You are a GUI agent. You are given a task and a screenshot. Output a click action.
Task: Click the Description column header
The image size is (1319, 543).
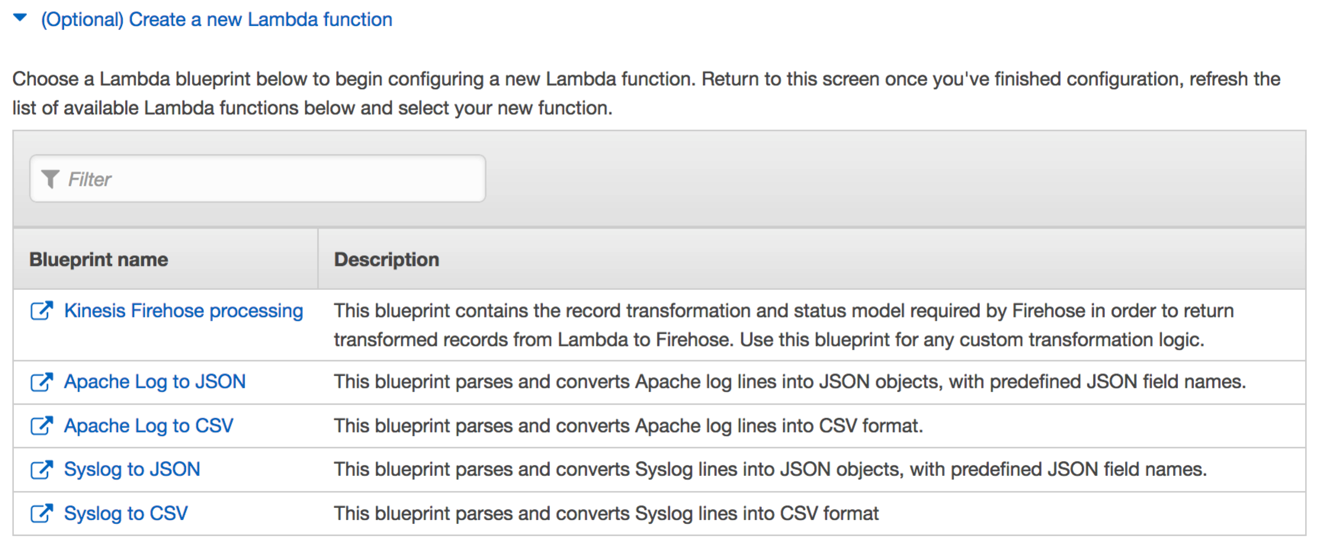coord(387,260)
